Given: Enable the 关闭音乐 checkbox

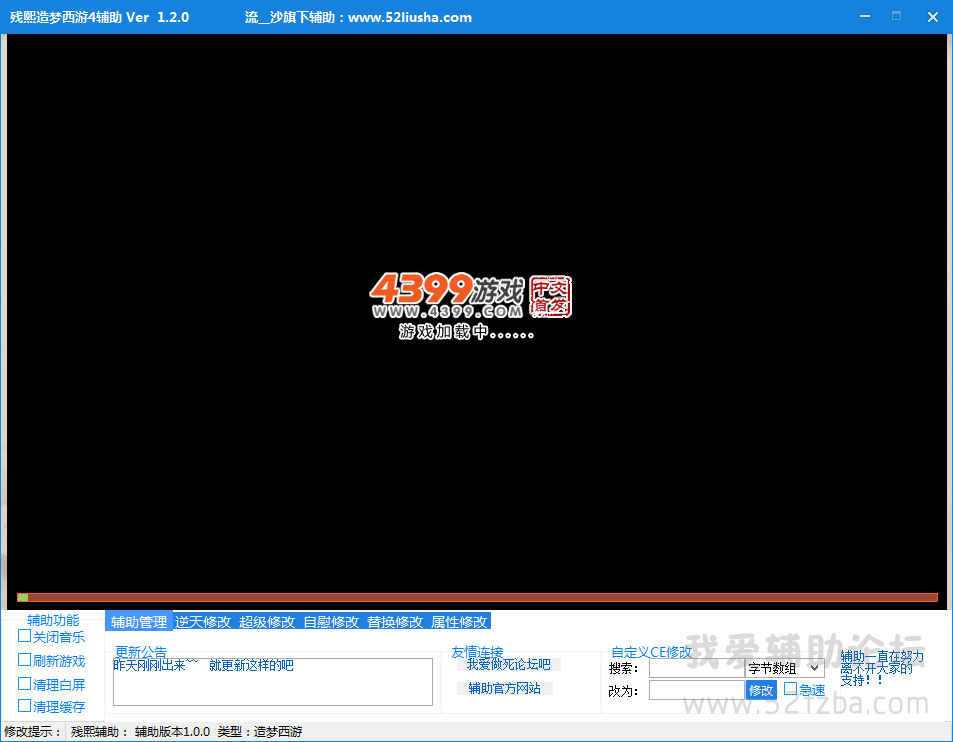Looking at the screenshot, I should 25,636.
